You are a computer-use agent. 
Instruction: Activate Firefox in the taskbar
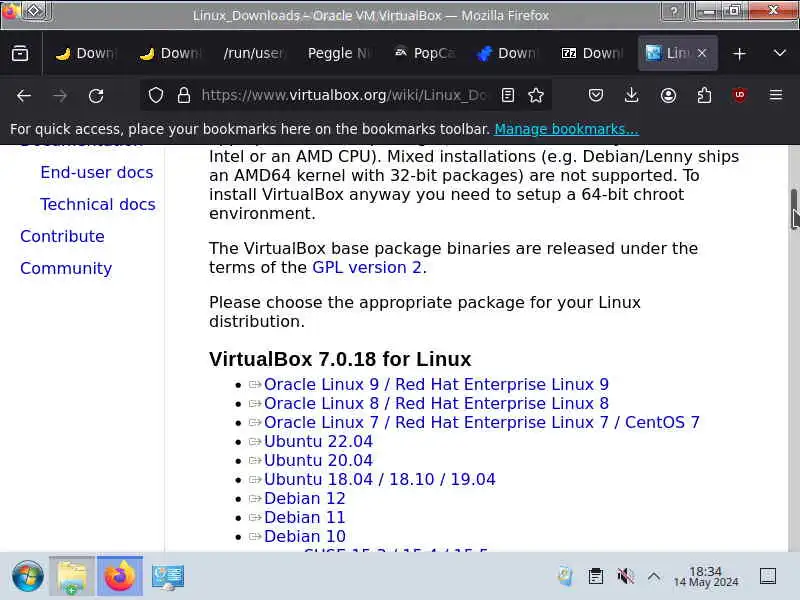click(120, 577)
